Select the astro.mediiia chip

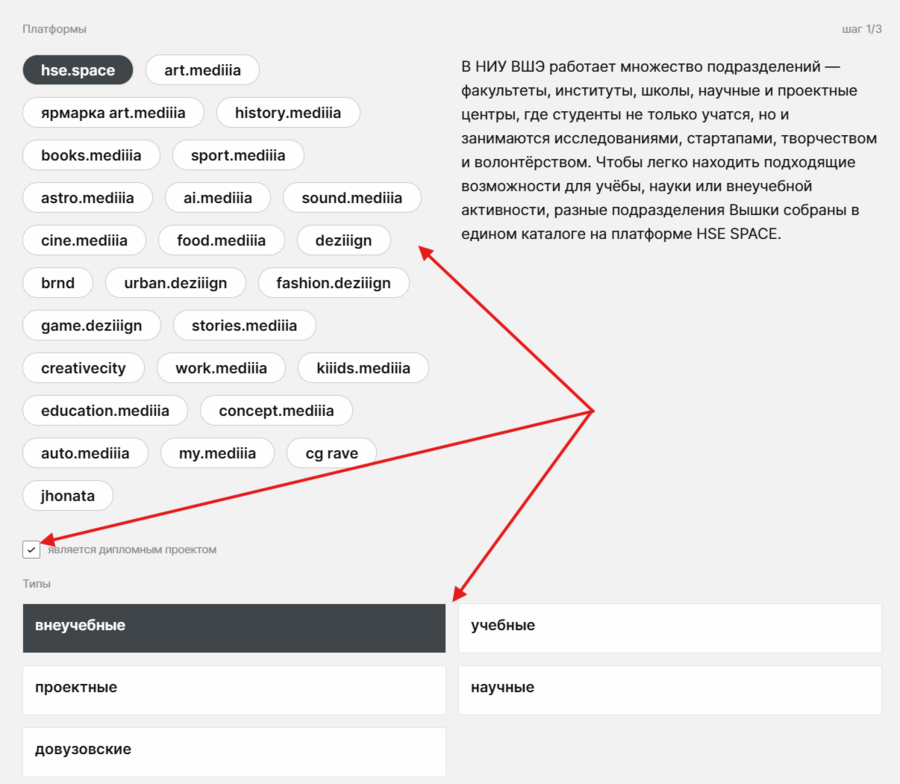(87, 197)
